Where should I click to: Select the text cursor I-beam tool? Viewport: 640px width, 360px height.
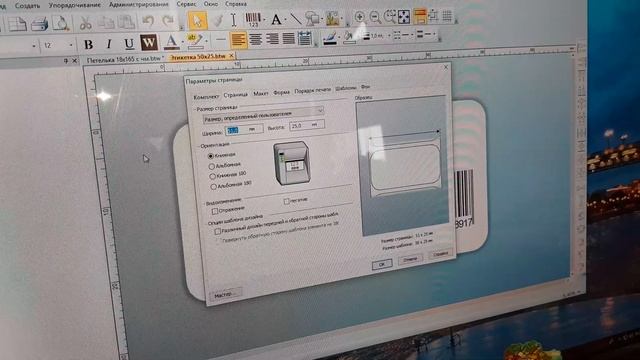point(233,20)
